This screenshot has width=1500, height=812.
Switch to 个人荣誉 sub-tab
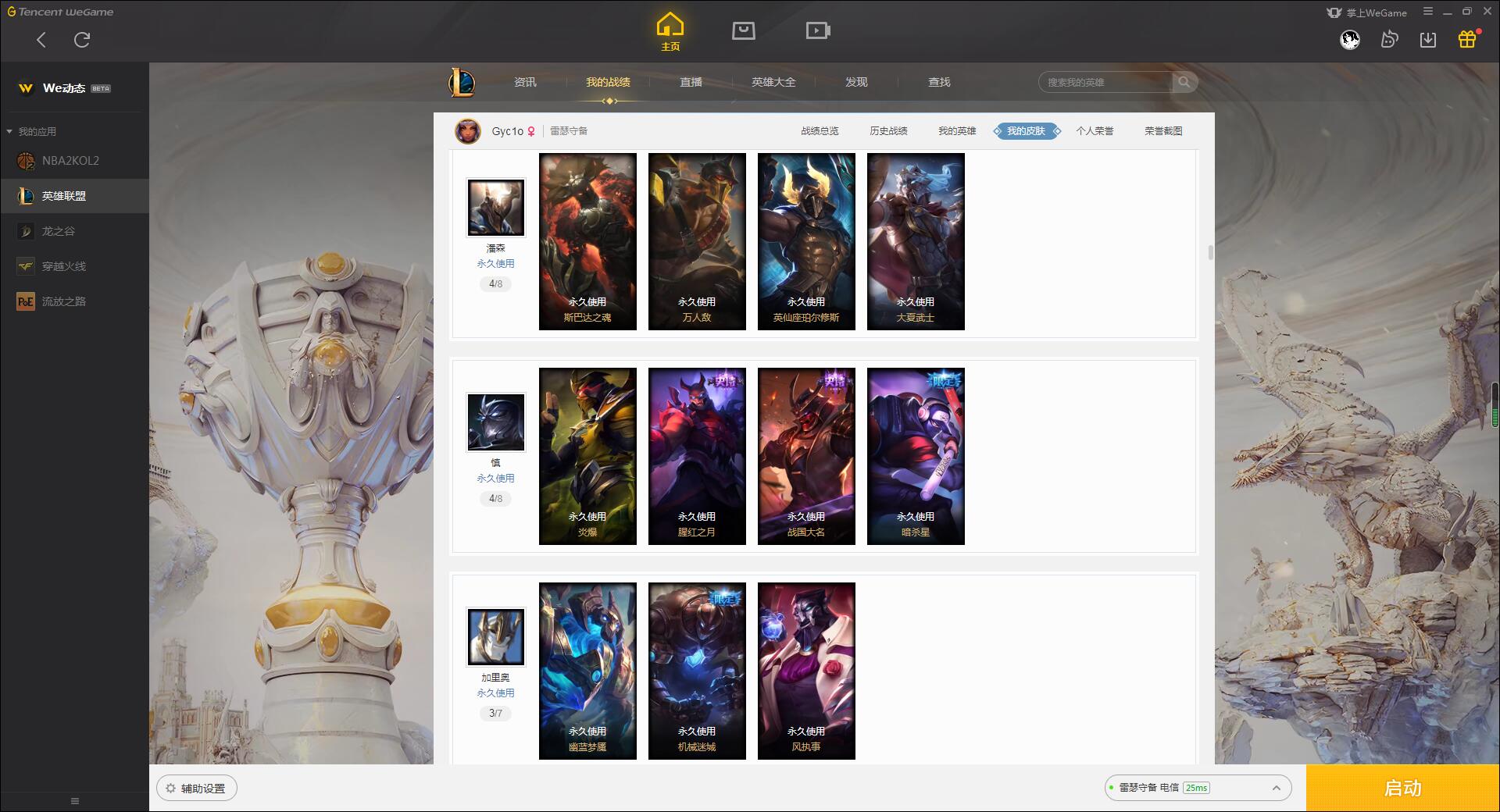coord(1095,131)
